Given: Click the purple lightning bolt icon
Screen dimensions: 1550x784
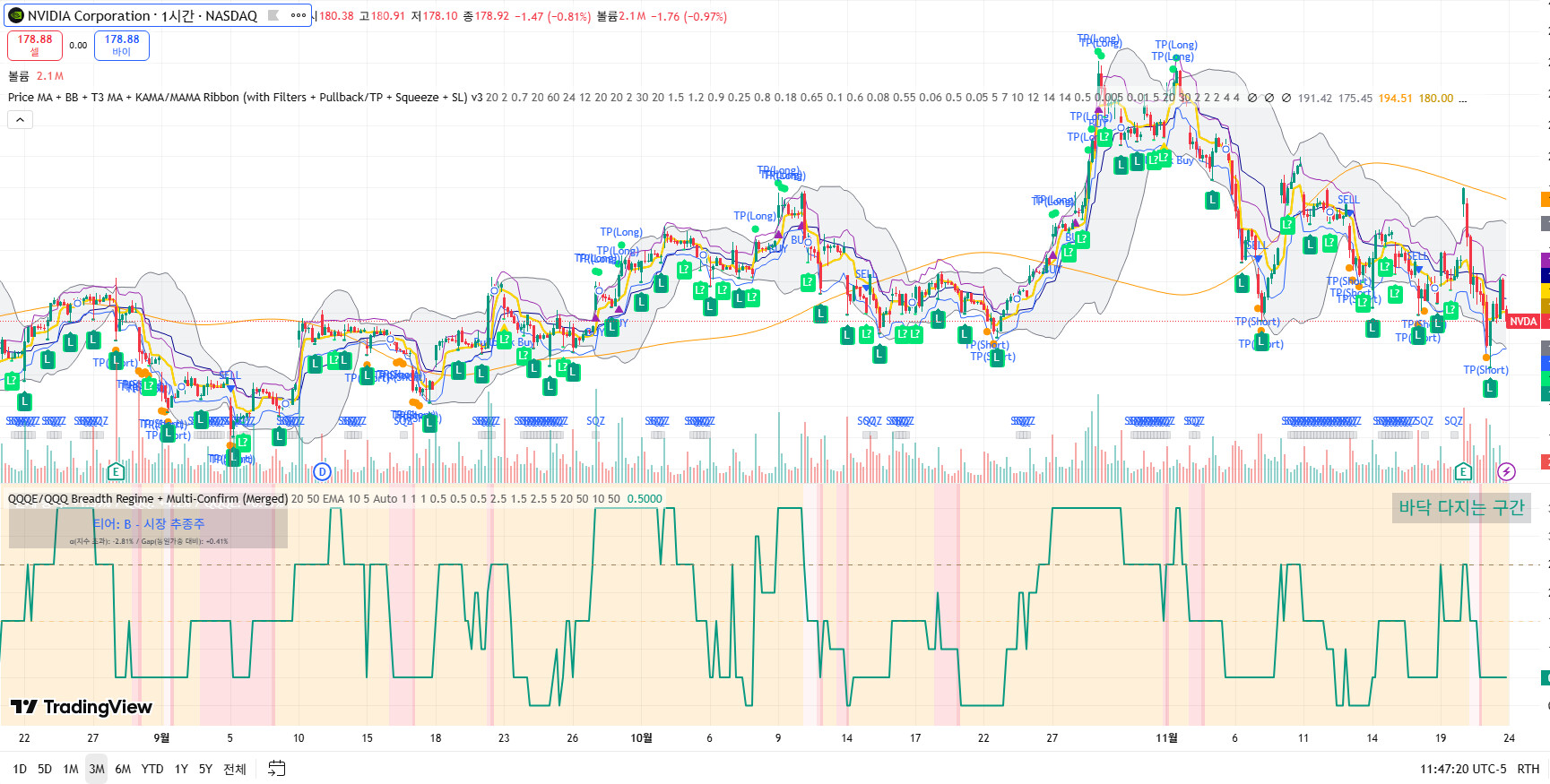Looking at the screenshot, I should click(x=1506, y=471).
